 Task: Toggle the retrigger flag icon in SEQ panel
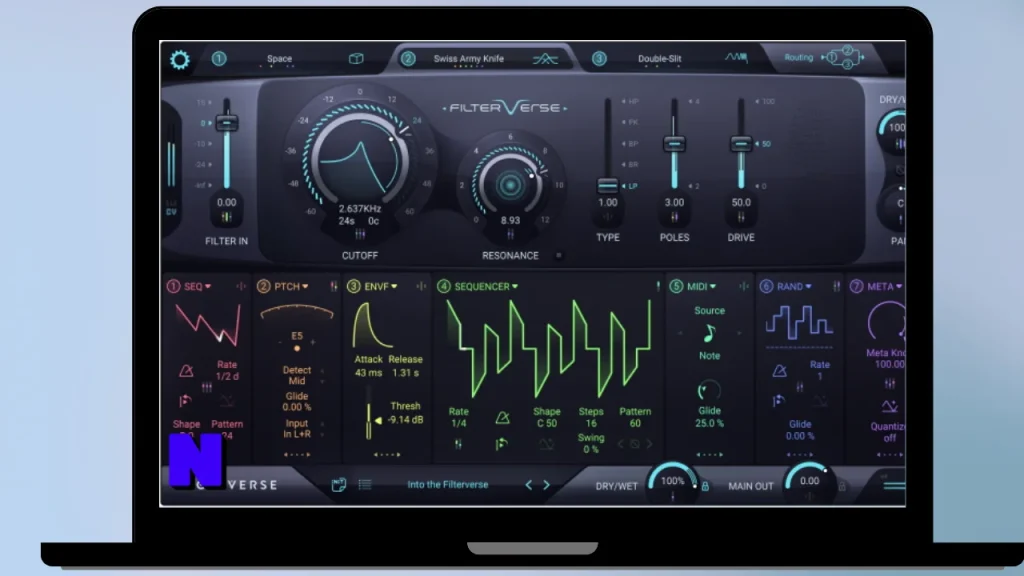(x=185, y=400)
